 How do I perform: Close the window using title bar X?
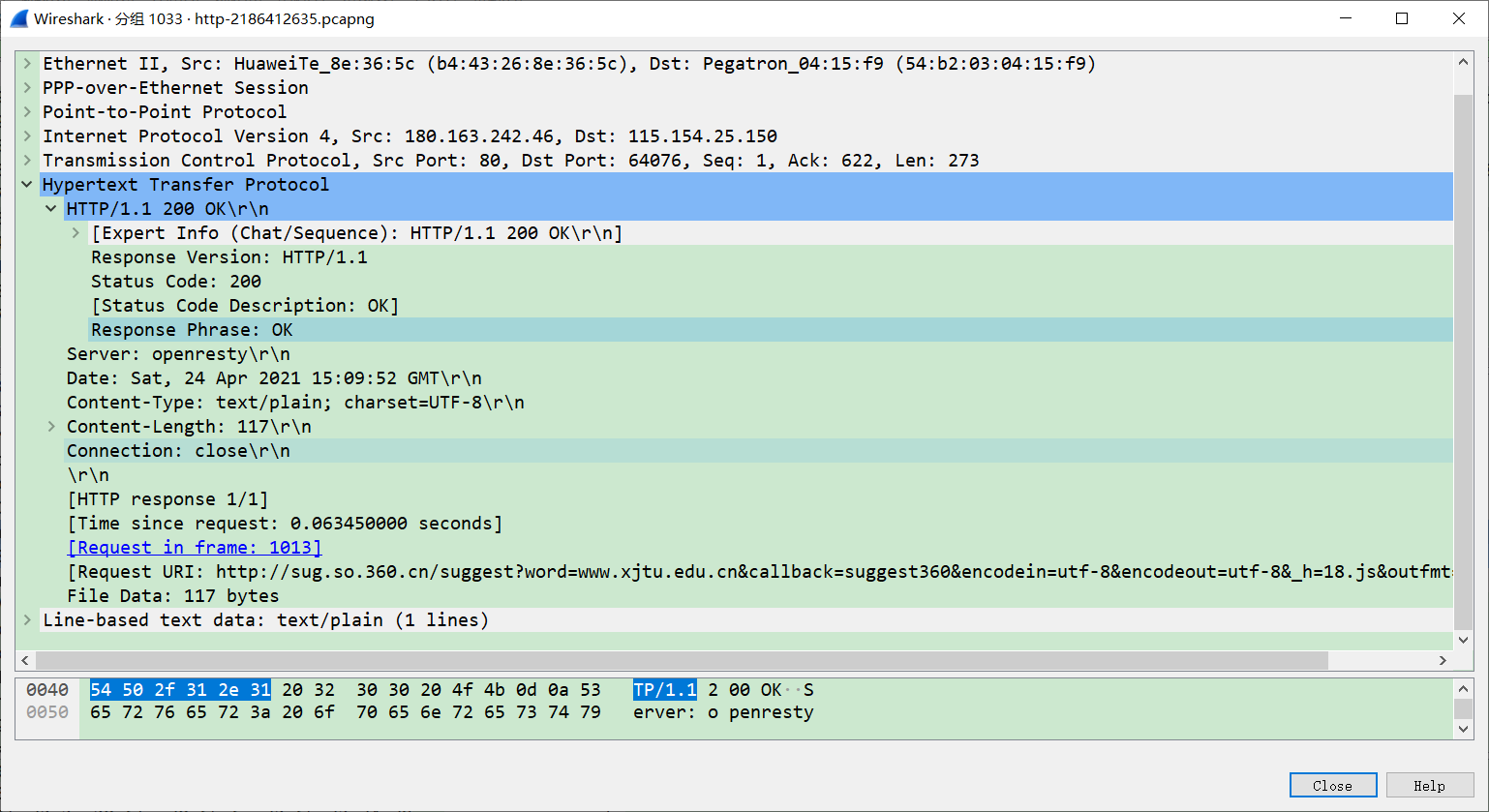click(x=1459, y=18)
